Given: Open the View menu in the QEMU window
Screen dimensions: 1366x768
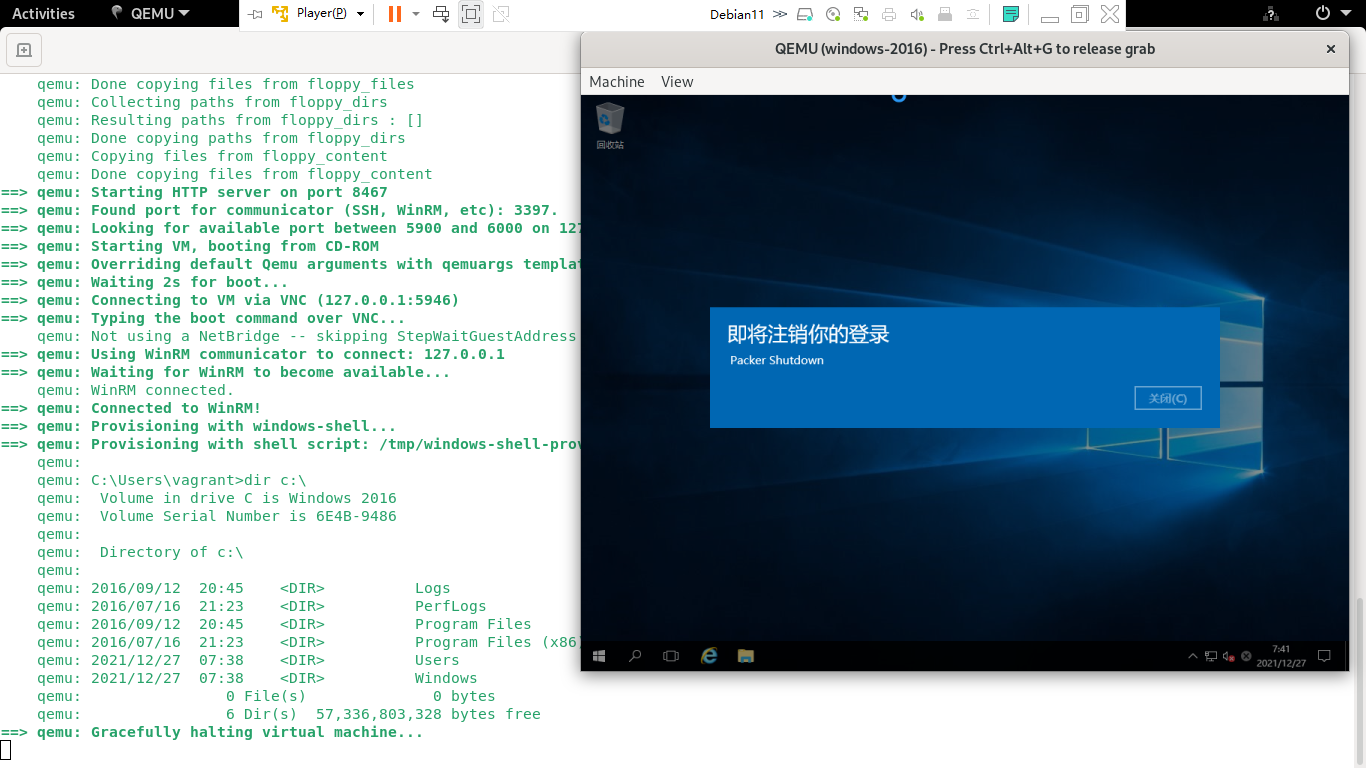Looking at the screenshot, I should [676, 81].
